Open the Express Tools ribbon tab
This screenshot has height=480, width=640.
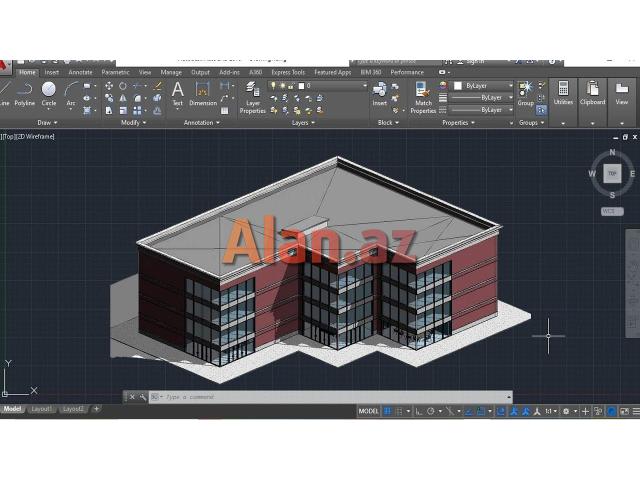[x=288, y=72]
